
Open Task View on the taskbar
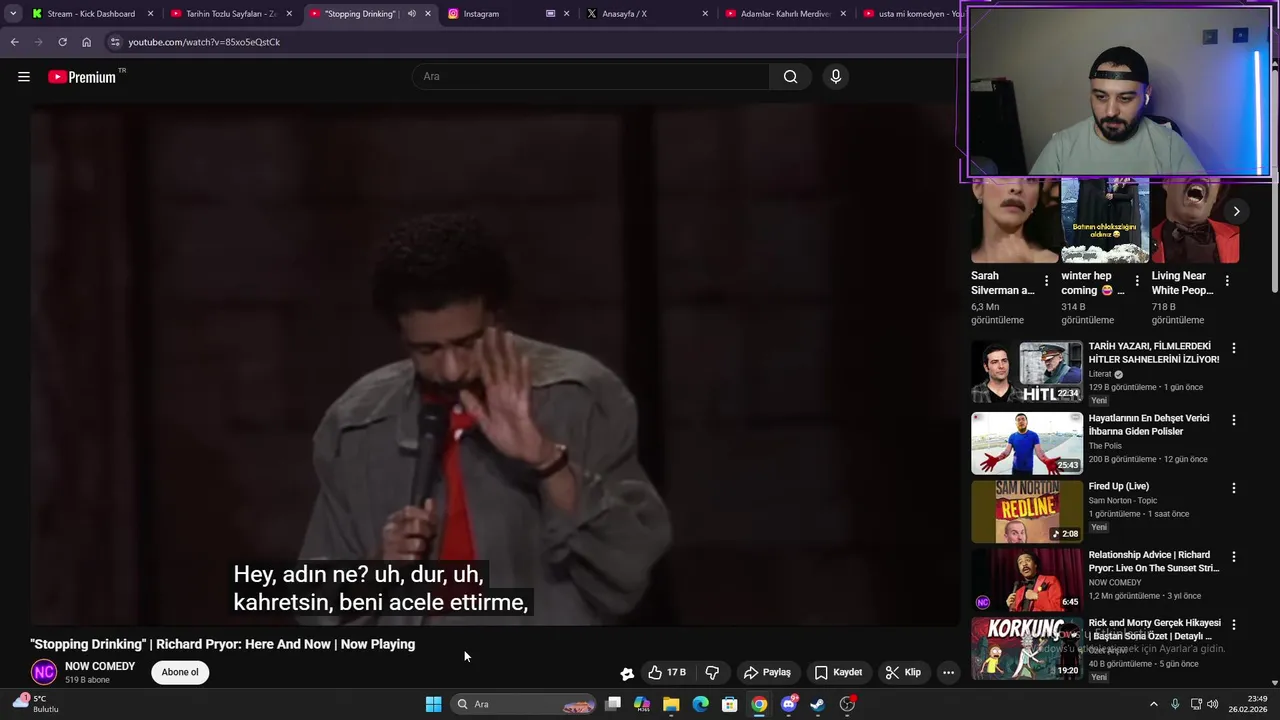point(613,704)
